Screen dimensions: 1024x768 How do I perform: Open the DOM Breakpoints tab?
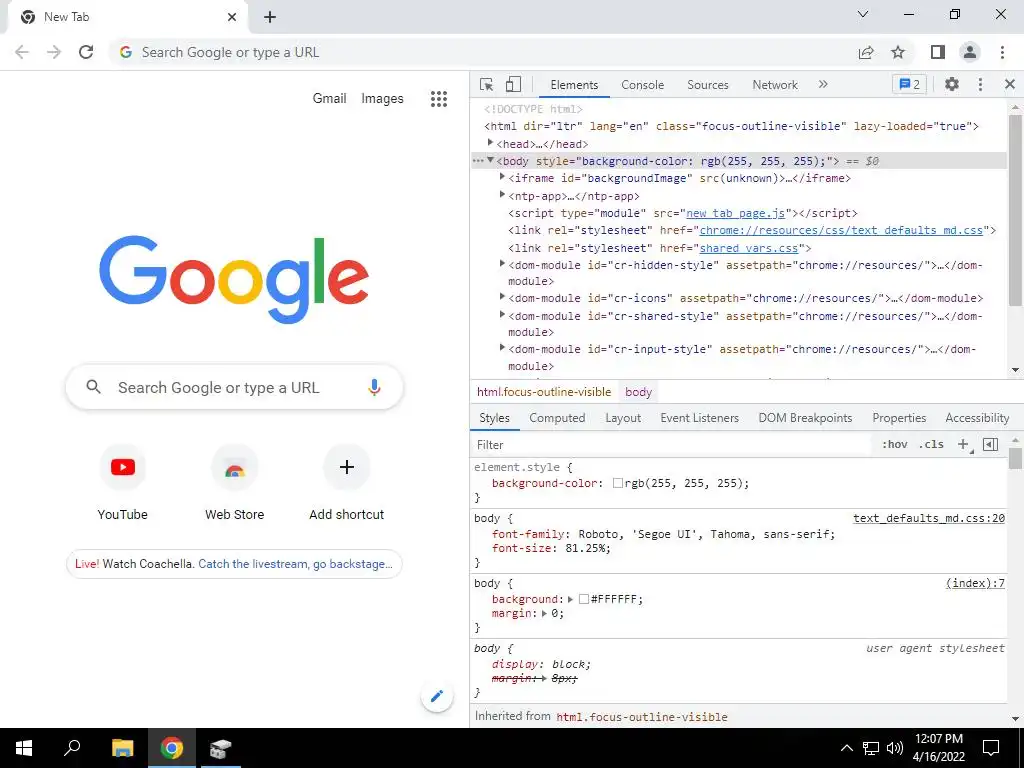[x=805, y=418]
